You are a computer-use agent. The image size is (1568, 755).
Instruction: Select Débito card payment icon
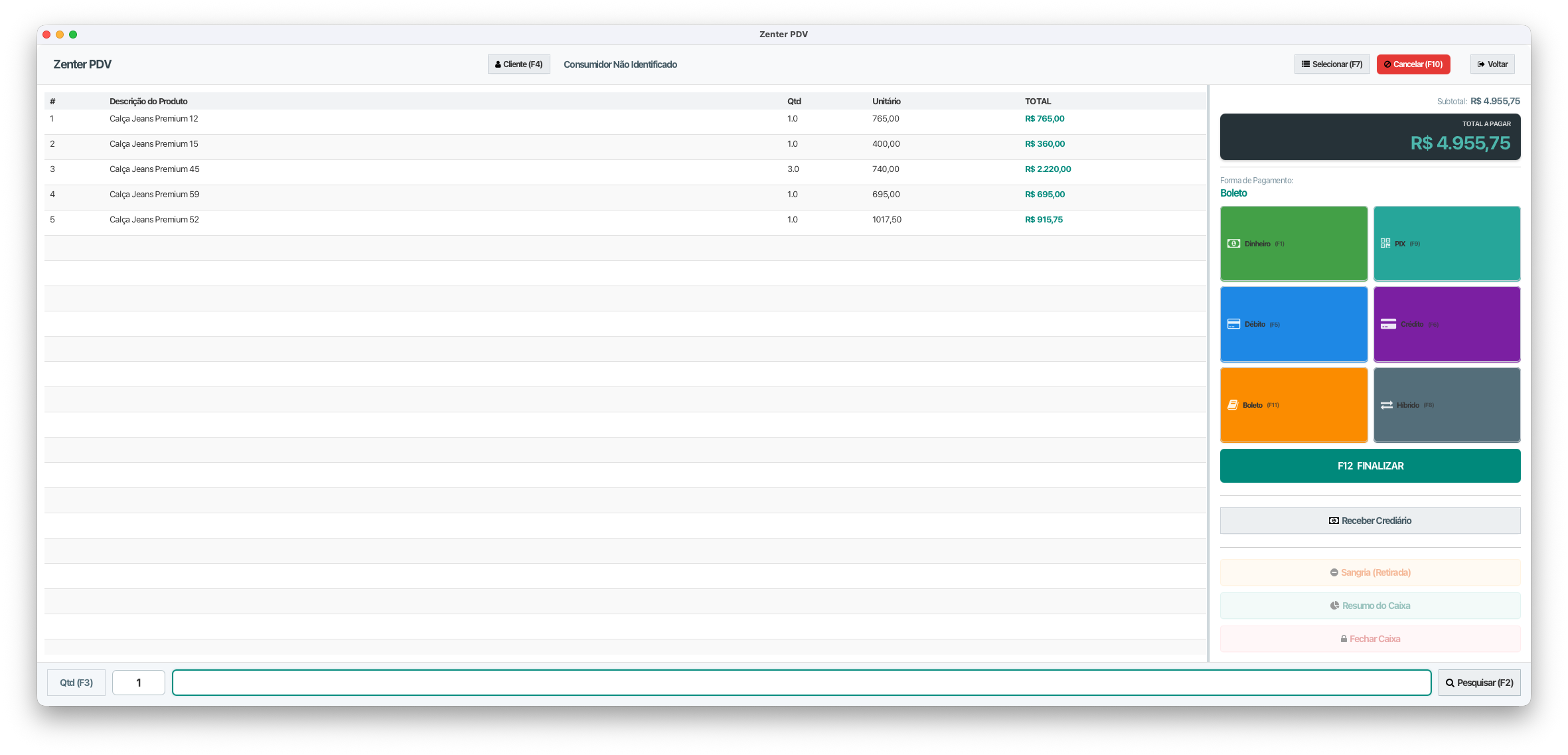tap(1233, 324)
